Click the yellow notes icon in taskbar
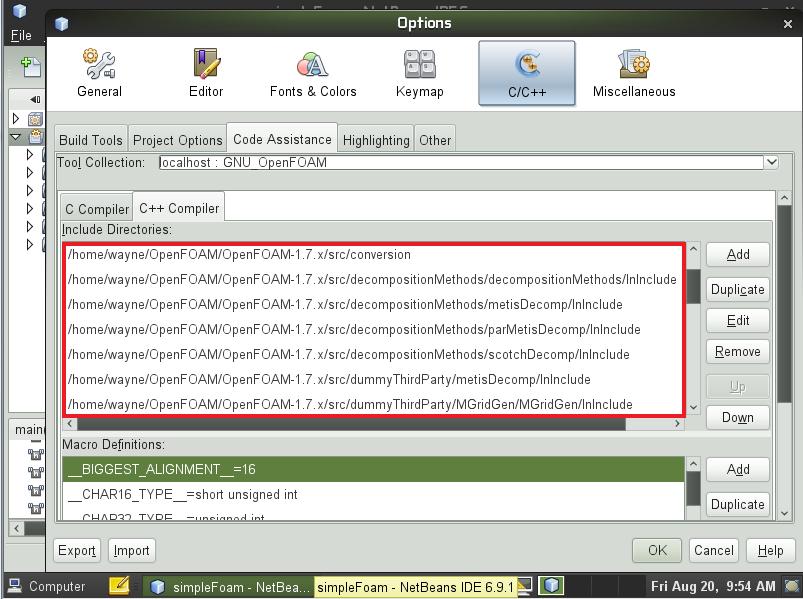The height and width of the screenshot is (599, 803). (x=118, y=586)
